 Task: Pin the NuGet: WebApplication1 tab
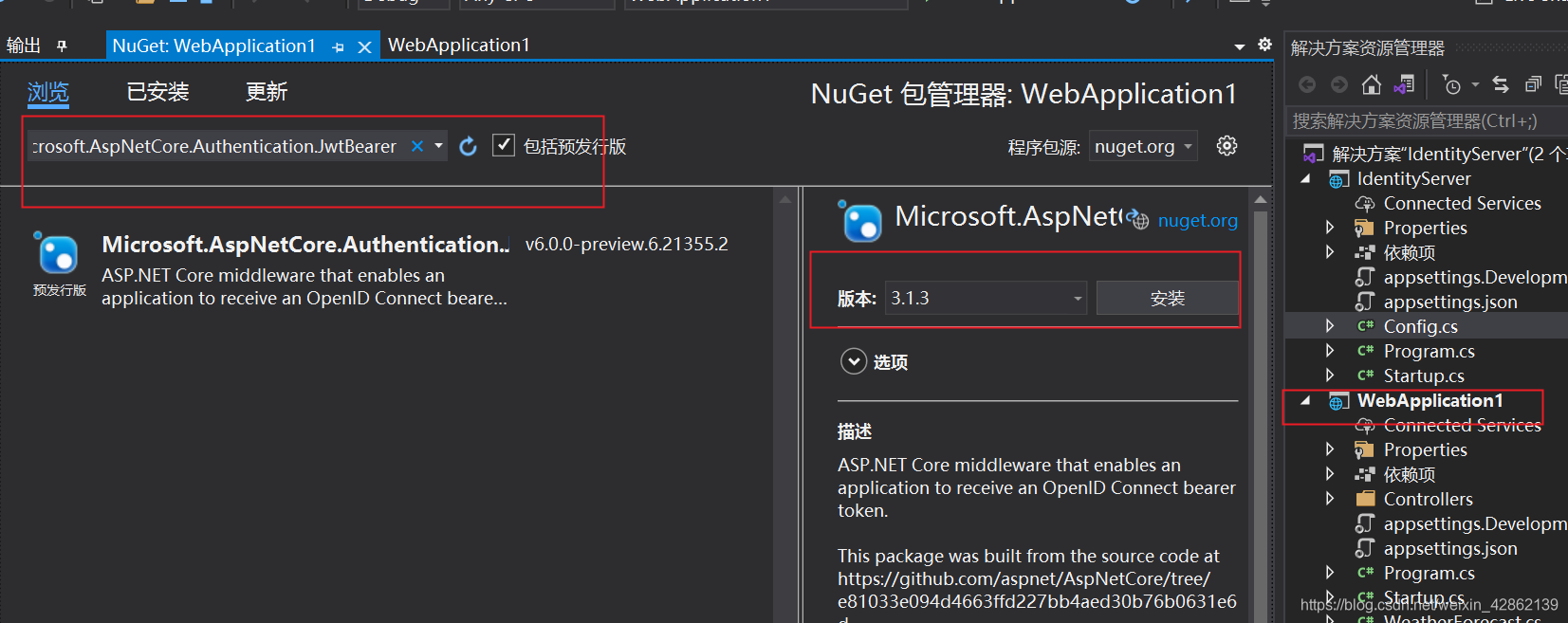(x=338, y=46)
